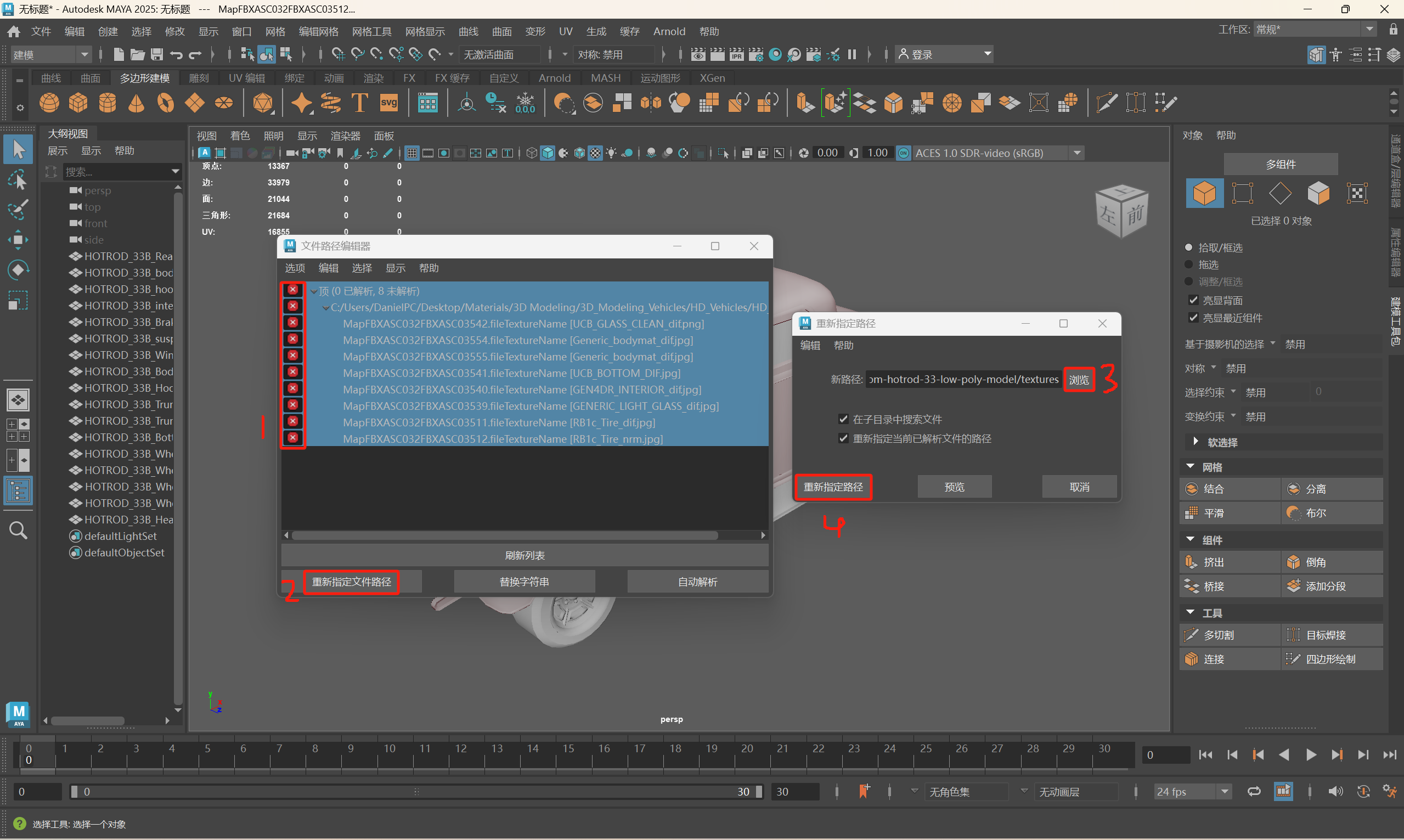The height and width of the screenshot is (840, 1404).
Task: Open the ACES 1.0 SDR-video view transform dropdown
Action: pyautogui.click(x=1077, y=154)
